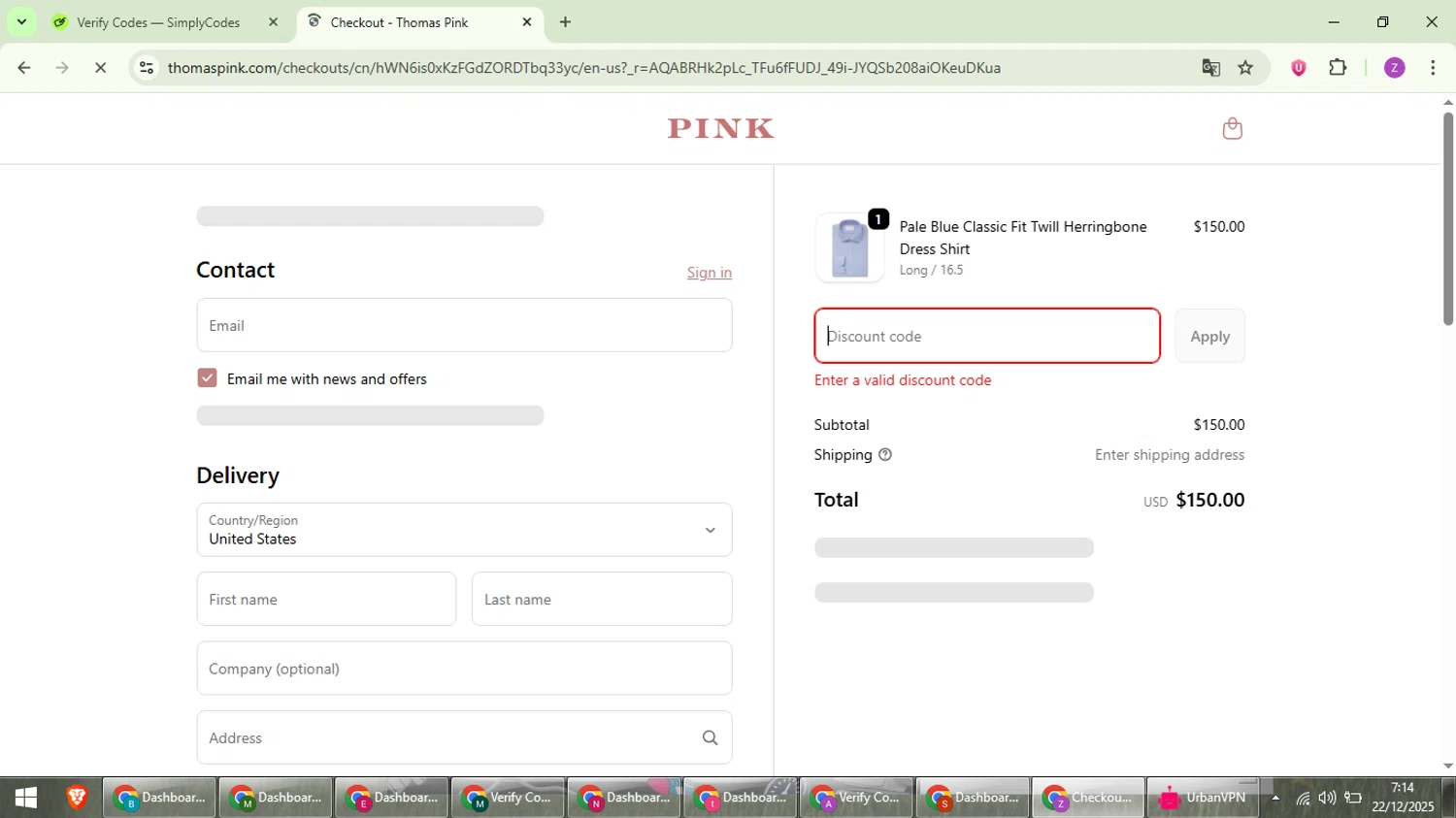Viewport: 1456px width, 818px height.
Task: Open the shopping bag cart icon
Action: pos(1232,128)
